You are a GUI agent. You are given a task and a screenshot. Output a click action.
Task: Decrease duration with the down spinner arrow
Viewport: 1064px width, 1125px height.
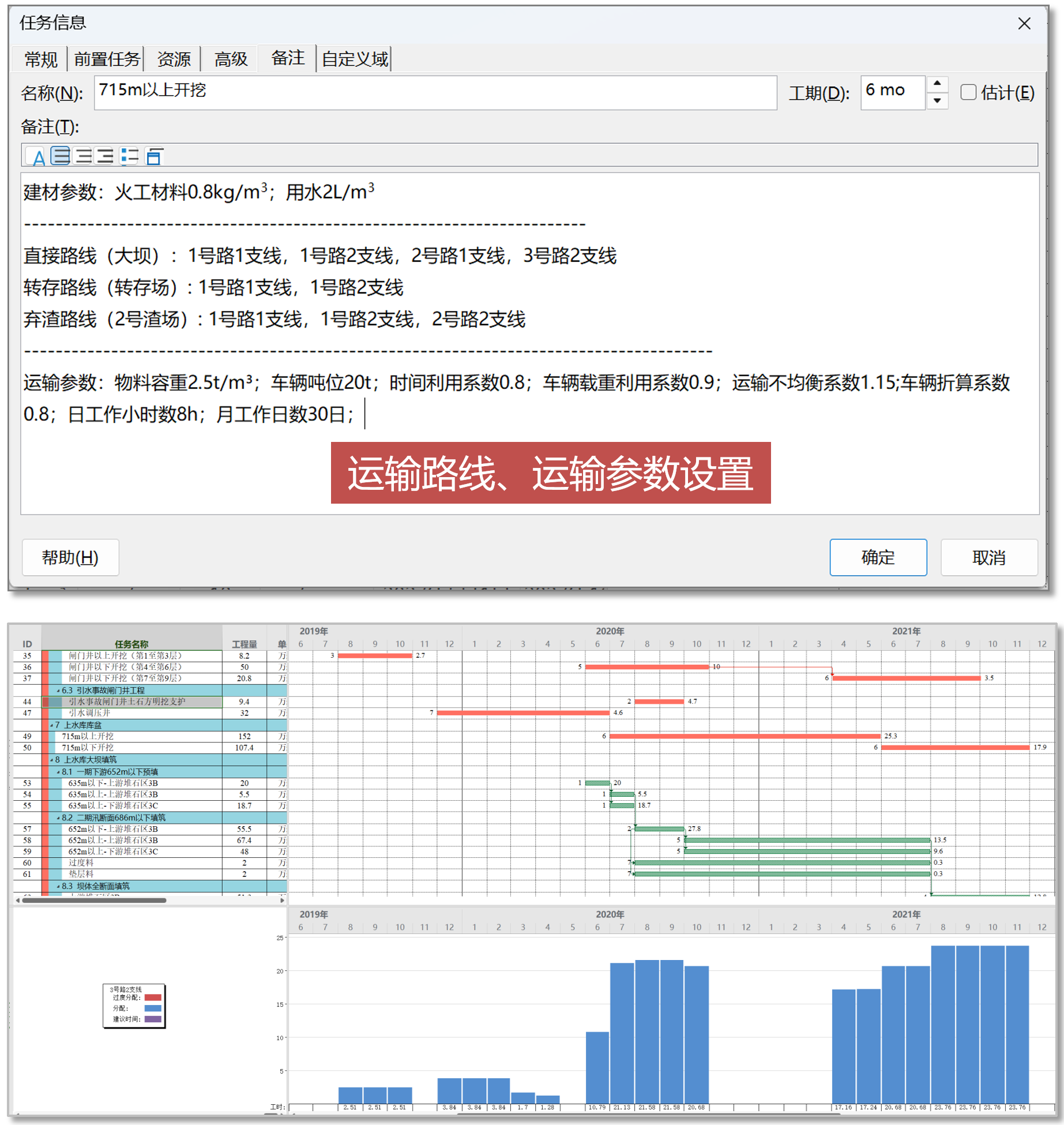pos(937,101)
